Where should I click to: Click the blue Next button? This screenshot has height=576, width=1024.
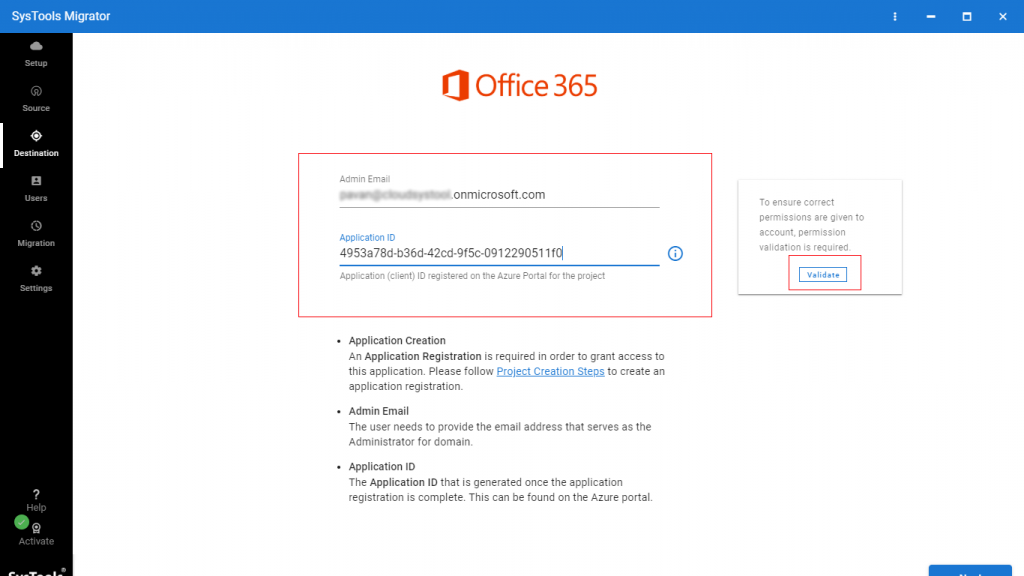pyautogui.click(x=969, y=571)
